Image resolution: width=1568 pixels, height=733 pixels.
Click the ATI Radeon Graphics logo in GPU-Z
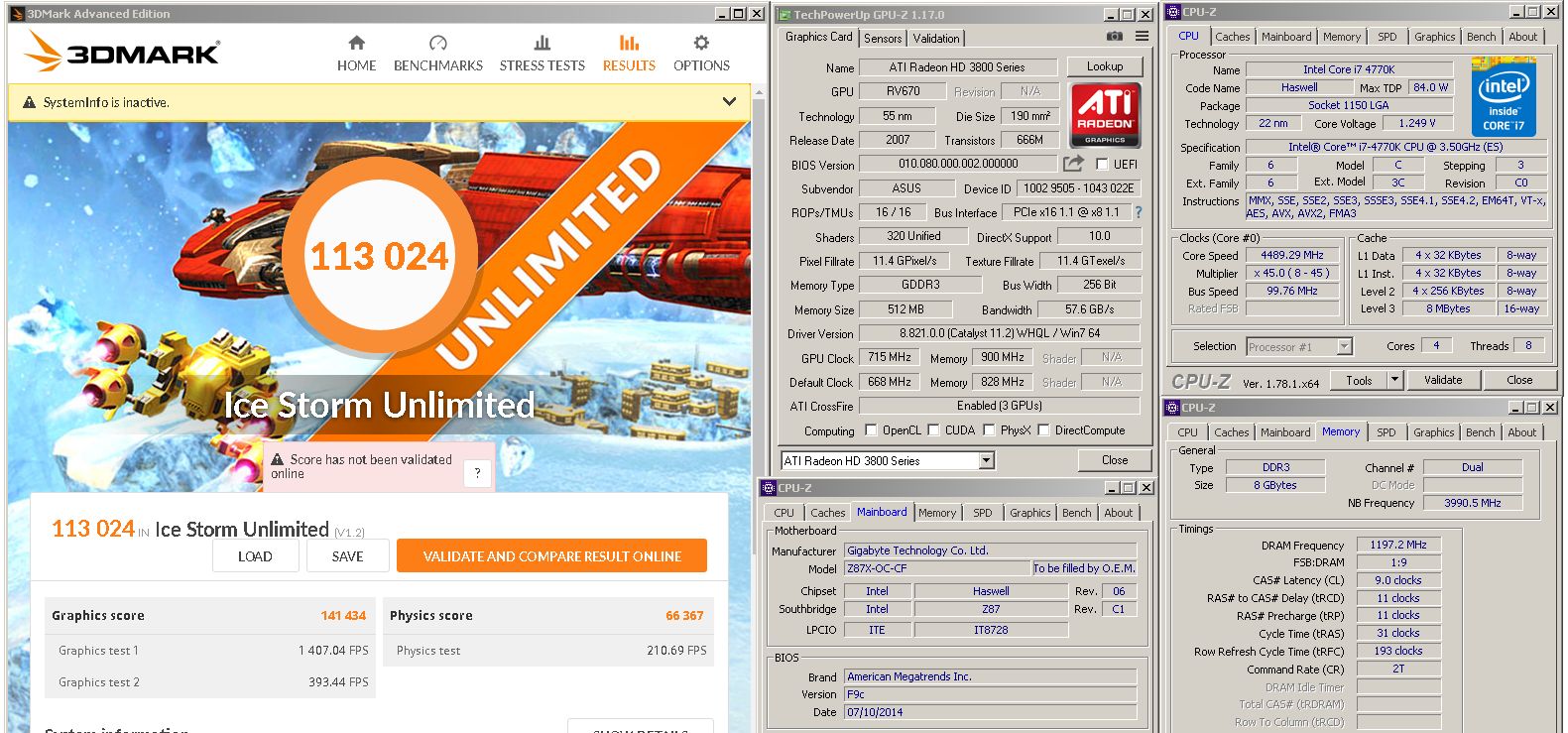click(1105, 116)
